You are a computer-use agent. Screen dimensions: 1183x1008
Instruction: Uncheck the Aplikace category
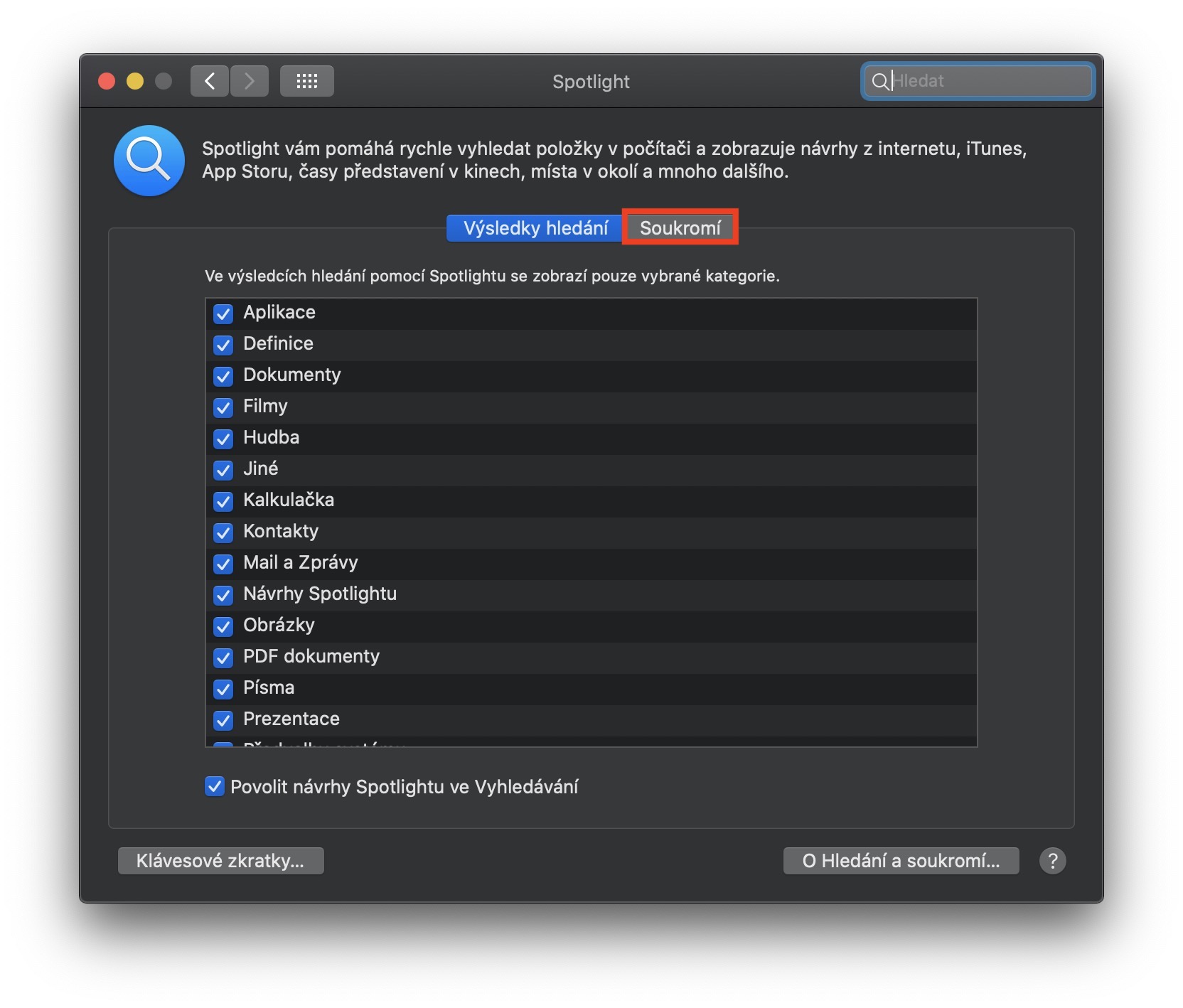(x=223, y=313)
